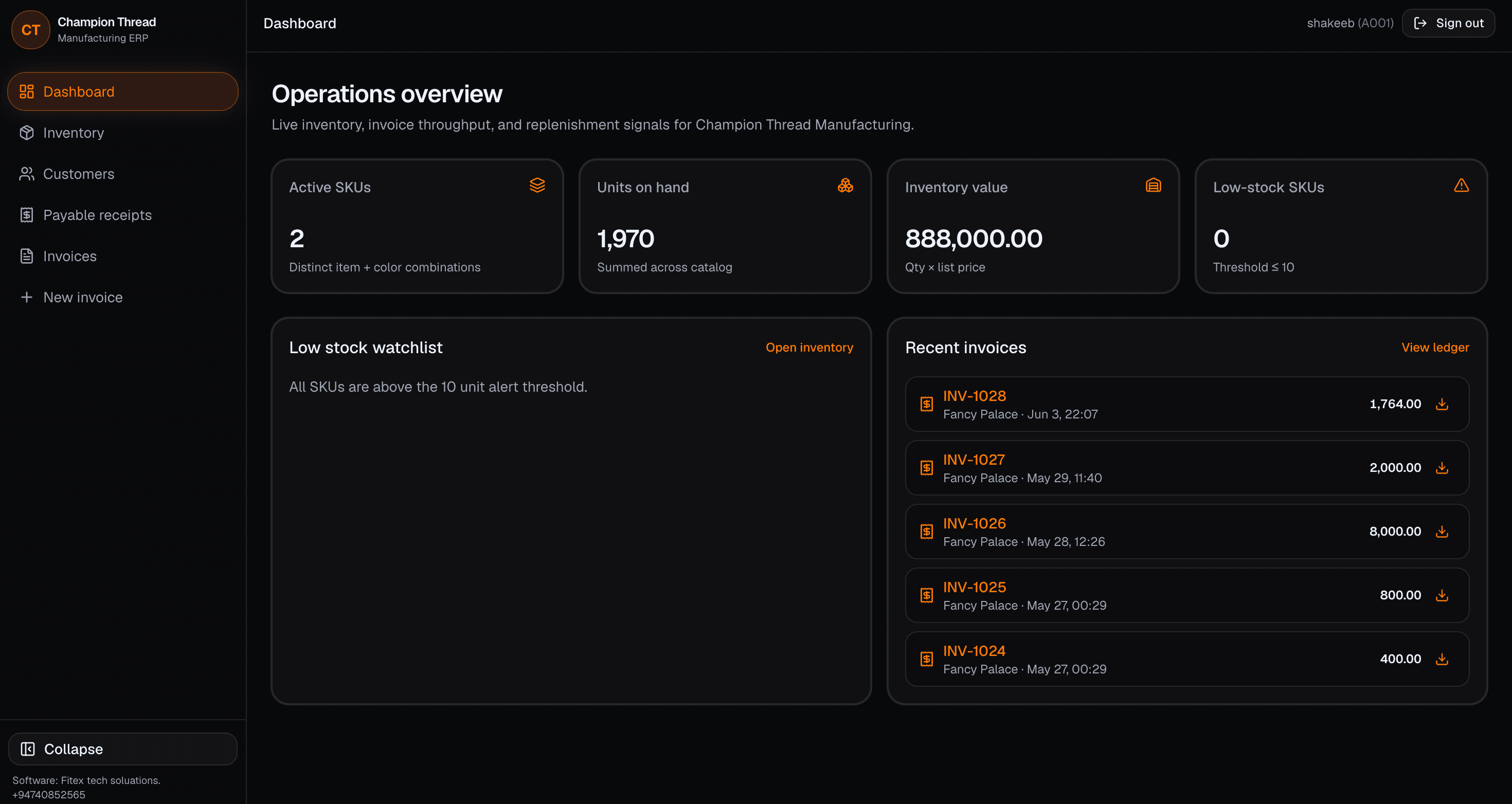Click the Operations overview heading
1512x804 pixels.
coord(387,94)
